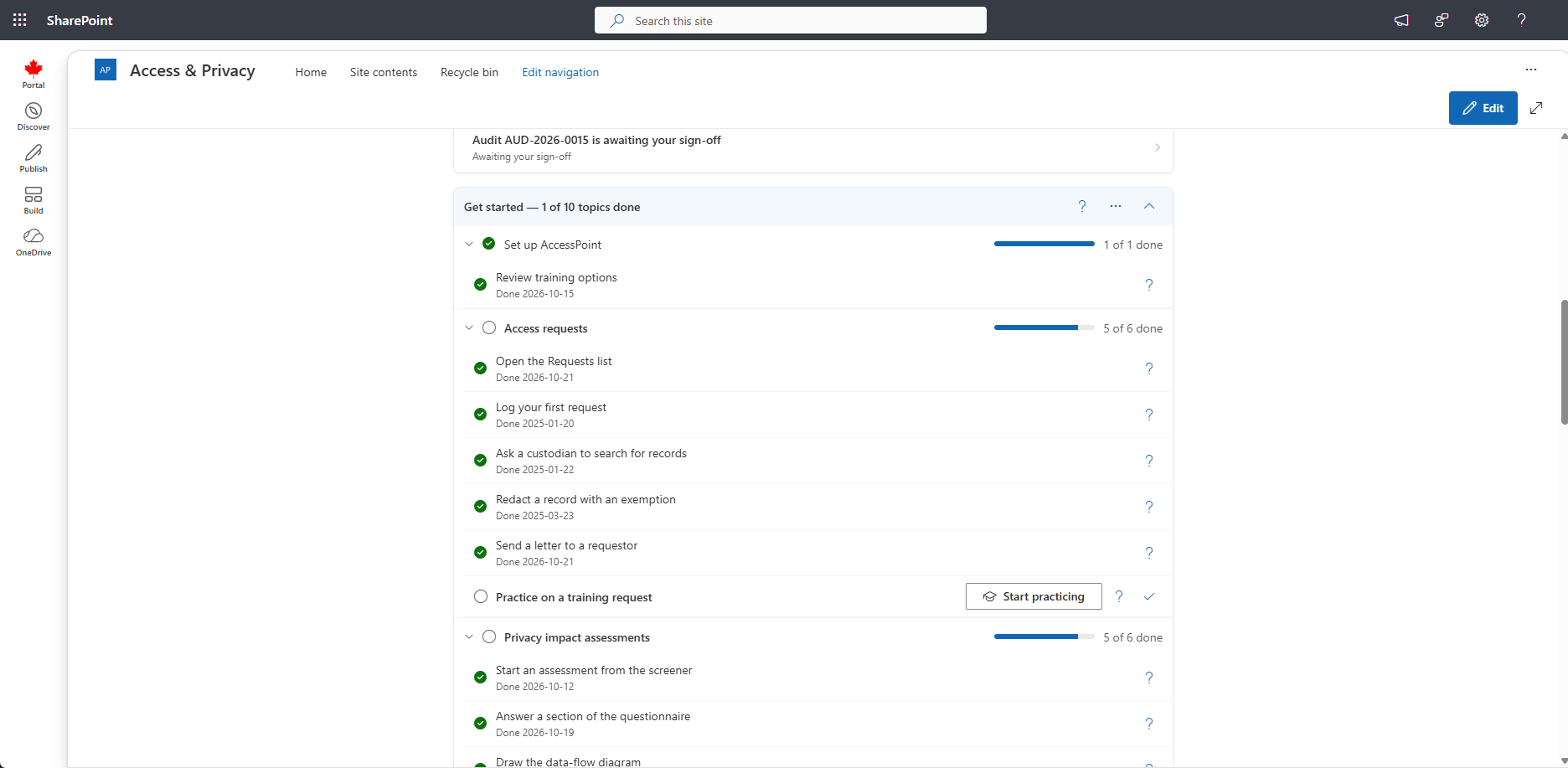This screenshot has width=1568, height=768.
Task: Click the Start practicing button
Action: click(x=1034, y=596)
